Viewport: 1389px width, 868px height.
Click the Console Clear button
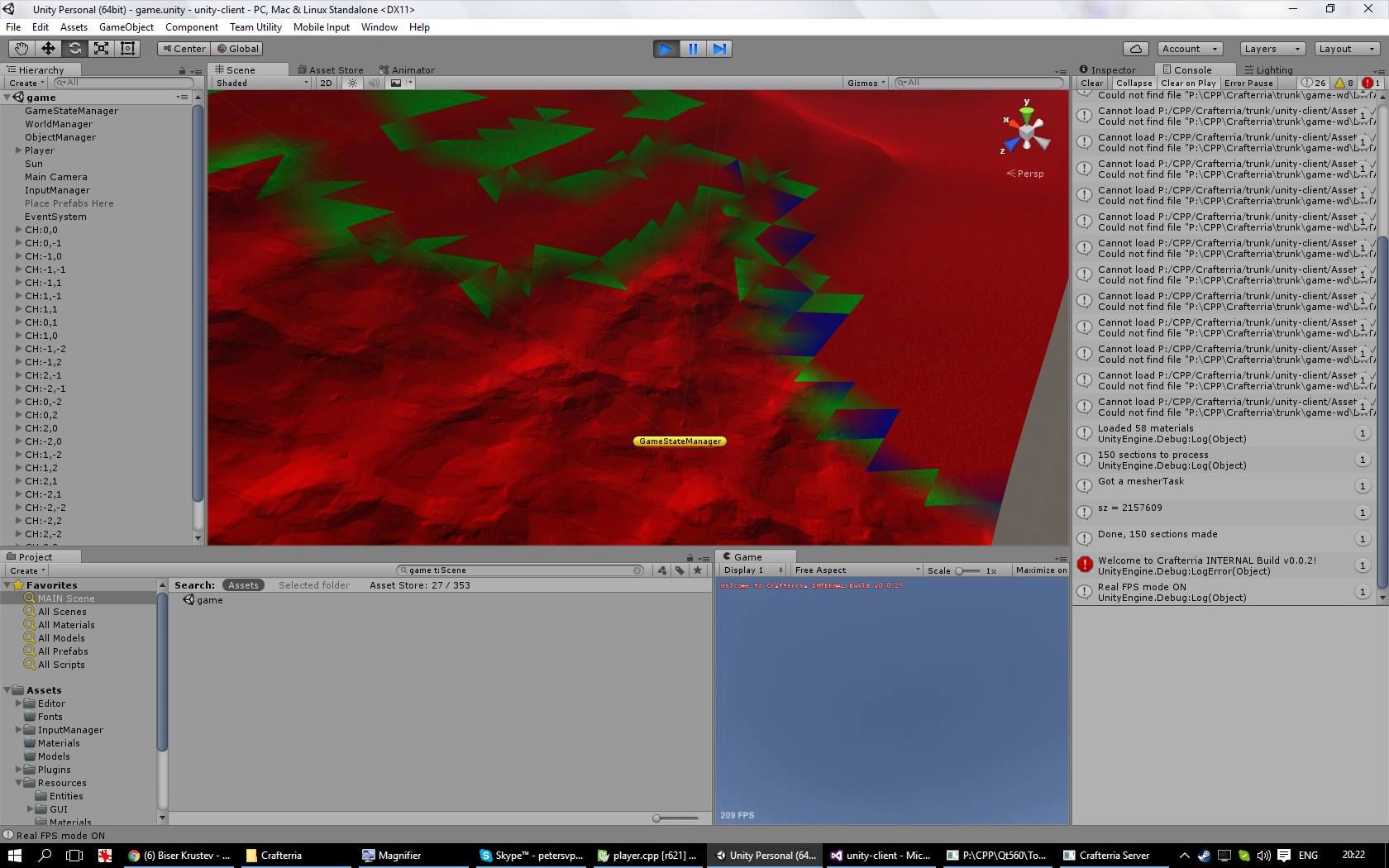pos(1091,83)
